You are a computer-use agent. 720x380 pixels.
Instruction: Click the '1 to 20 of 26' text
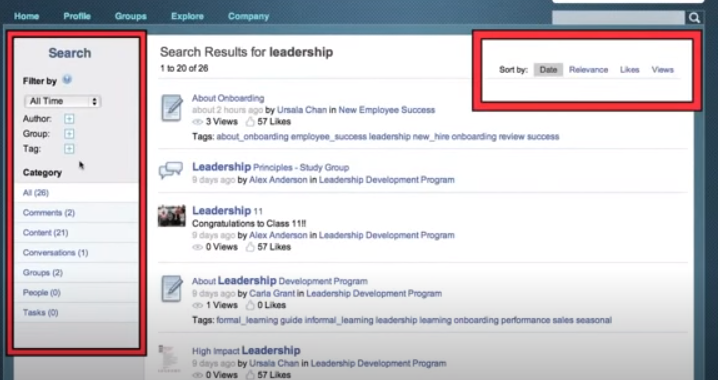pyautogui.click(x=184, y=68)
